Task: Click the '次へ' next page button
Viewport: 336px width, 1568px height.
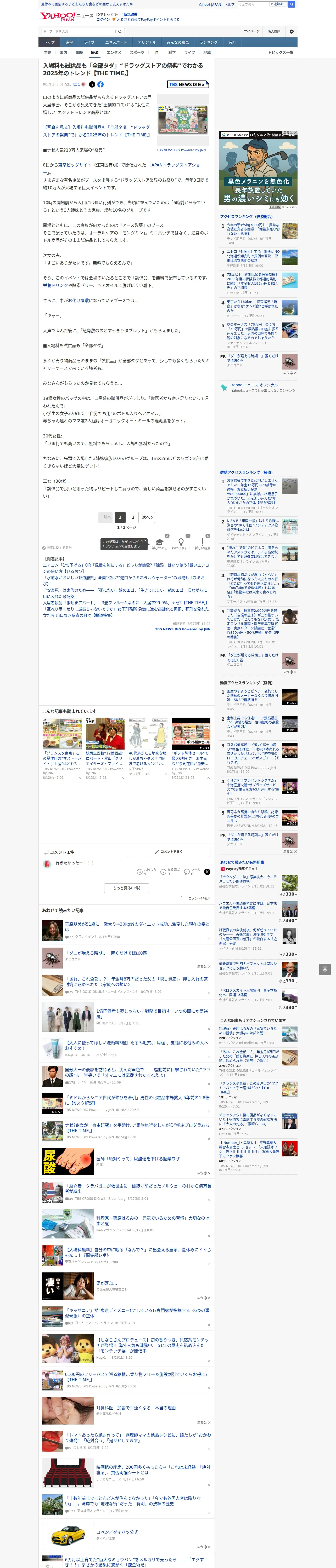Action: click(148, 517)
